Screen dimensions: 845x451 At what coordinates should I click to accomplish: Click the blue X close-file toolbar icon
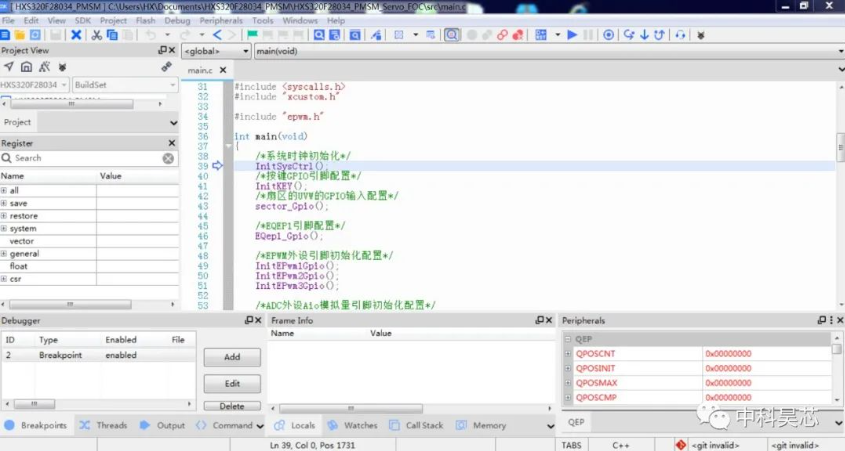pos(76,35)
